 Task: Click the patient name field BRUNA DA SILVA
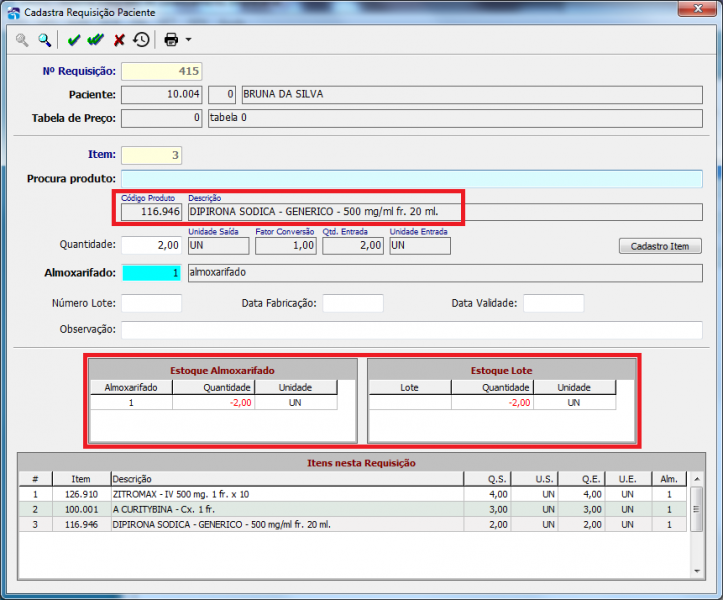coord(472,95)
